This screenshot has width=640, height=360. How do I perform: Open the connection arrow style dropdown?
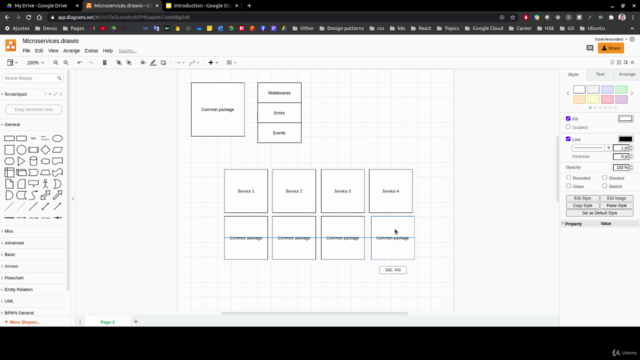[x=180, y=63]
